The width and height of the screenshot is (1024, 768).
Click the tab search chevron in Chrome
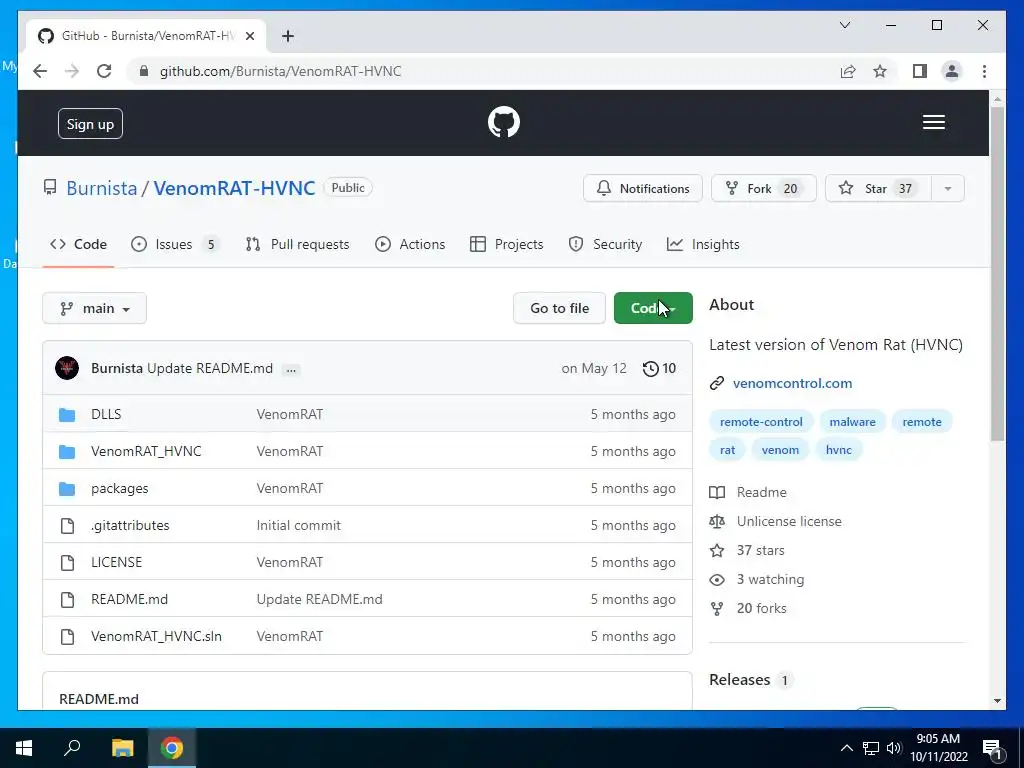[844, 25]
